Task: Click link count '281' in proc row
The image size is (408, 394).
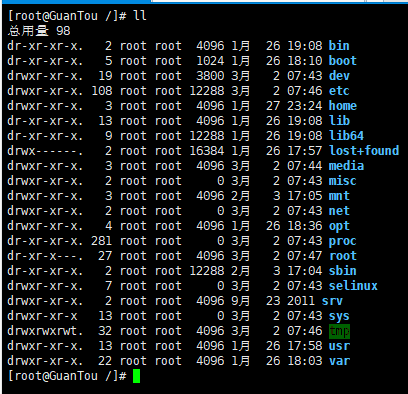Action: tap(102, 241)
